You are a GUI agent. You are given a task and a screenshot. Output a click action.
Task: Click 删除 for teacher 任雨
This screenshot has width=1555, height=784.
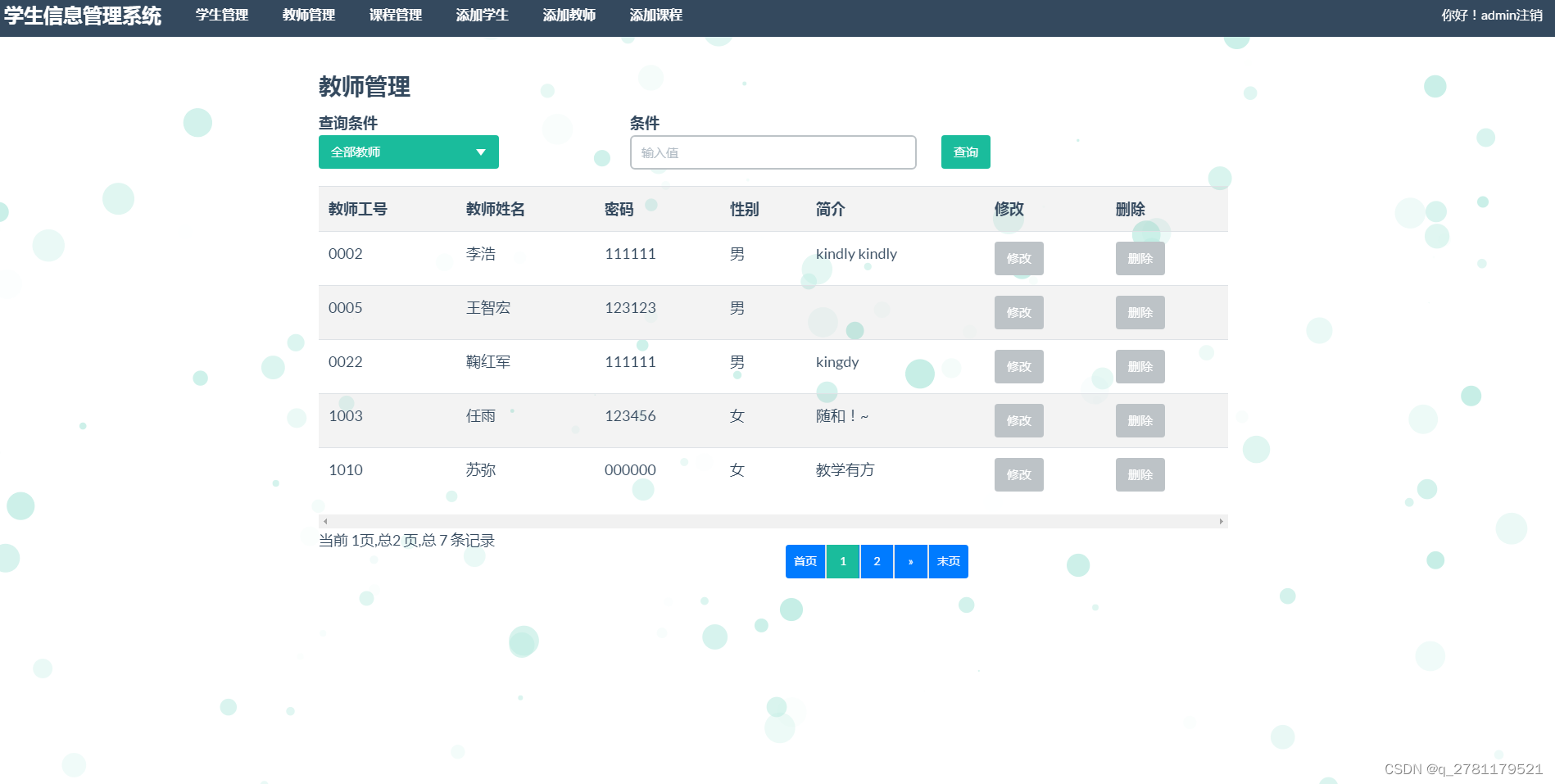1140,421
